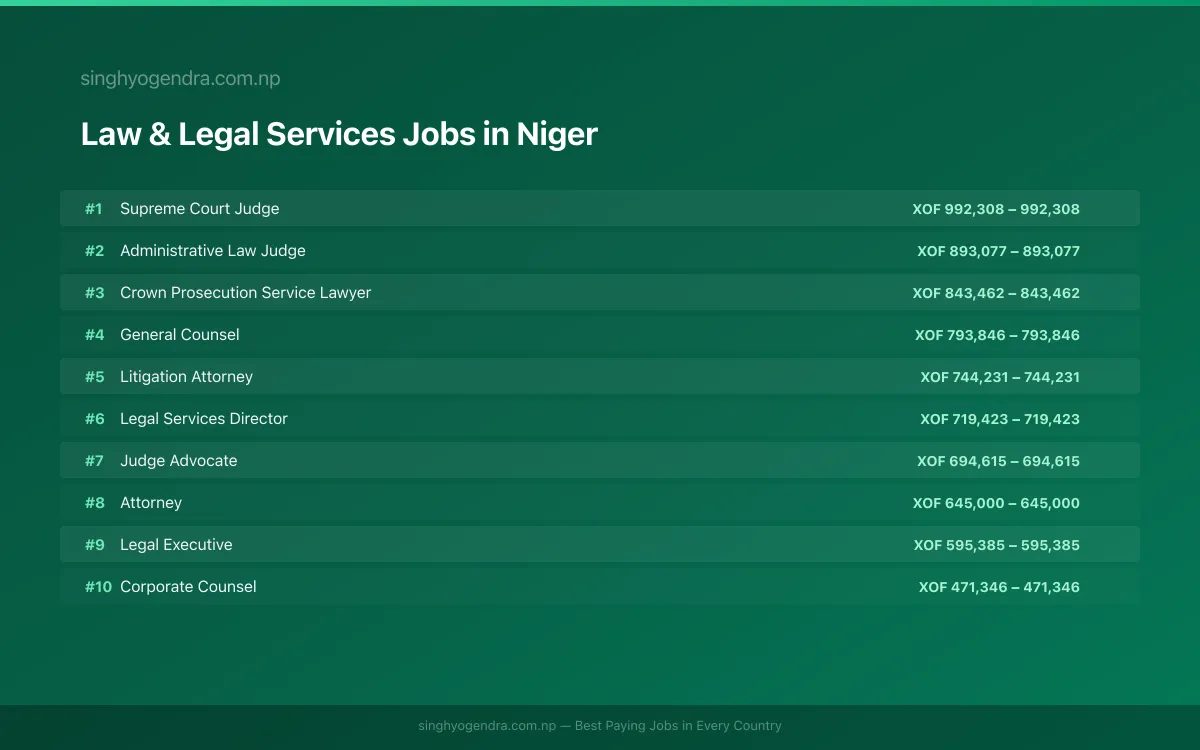The image size is (1200, 750).
Task: Click salary XOF 992,308 – 992,308
Action: pyautogui.click(x=996, y=209)
